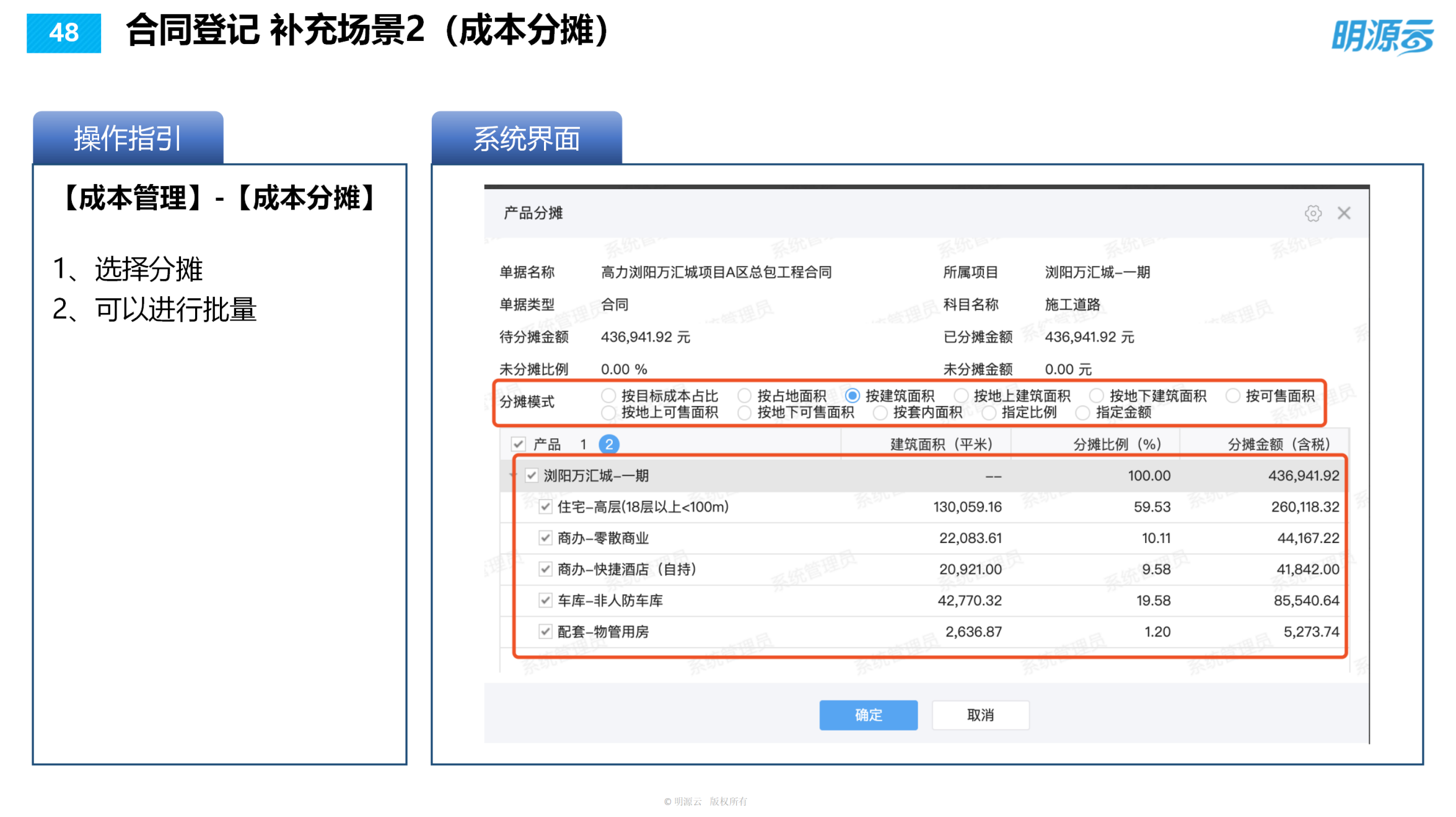Uncheck 商办-零散商业 product
Image resolution: width=1456 pixels, height=817 pixels.
(x=546, y=537)
